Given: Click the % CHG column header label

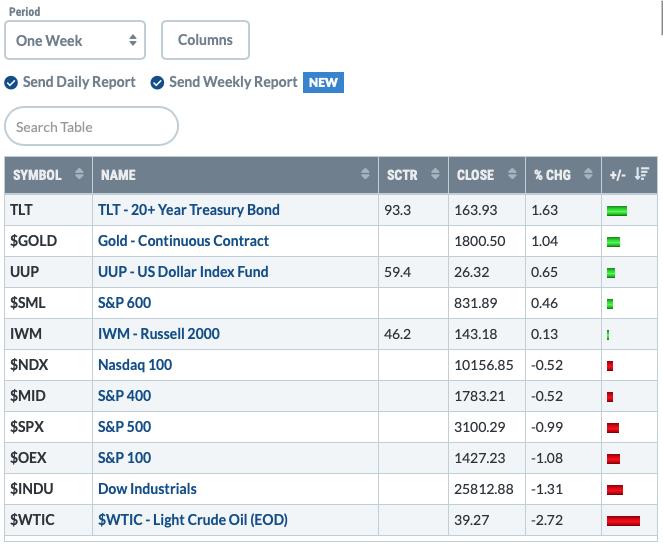Looking at the screenshot, I should [552, 175].
